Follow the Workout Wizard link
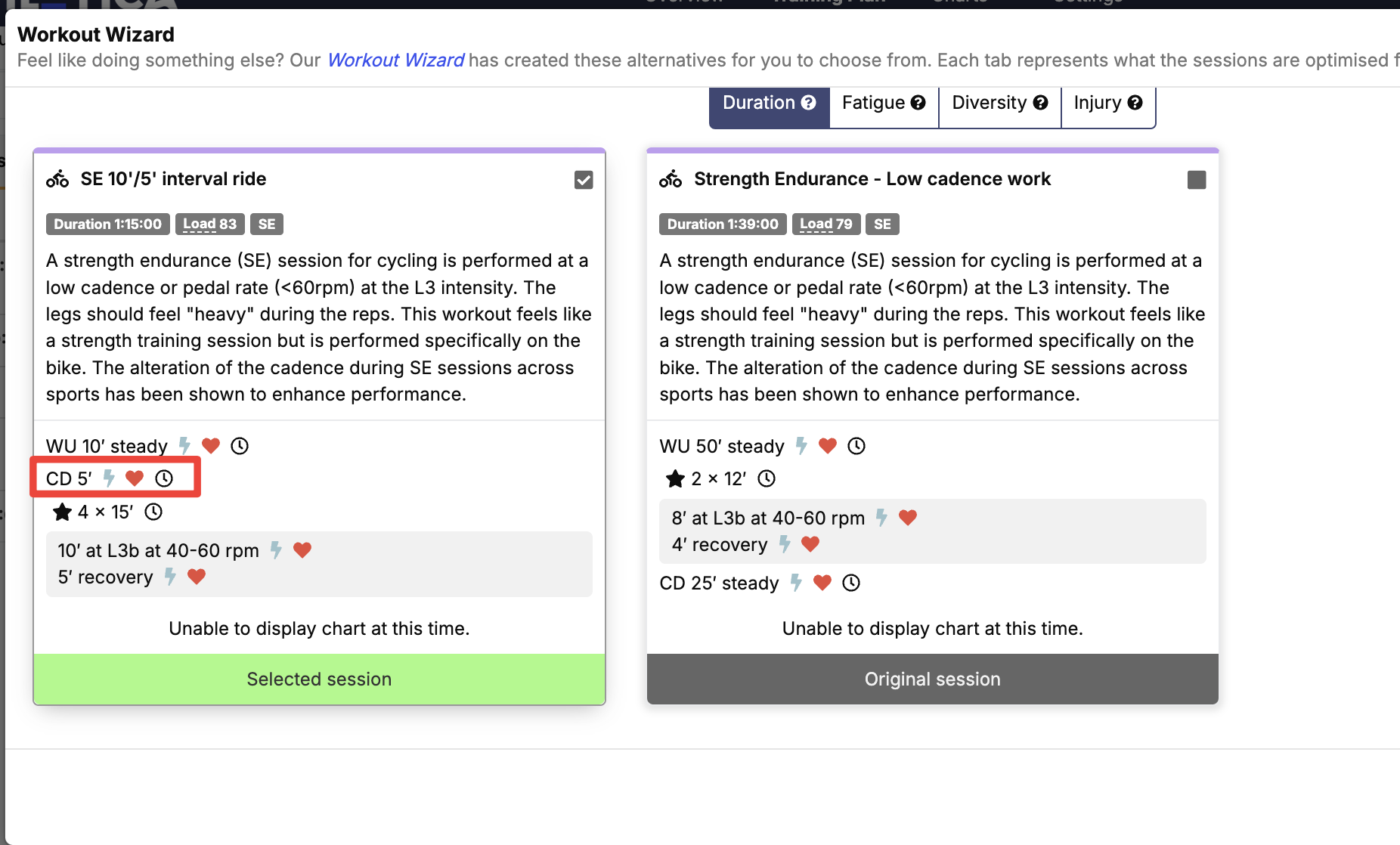The height and width of the screenshot is (845, 1400). point(396,60)
